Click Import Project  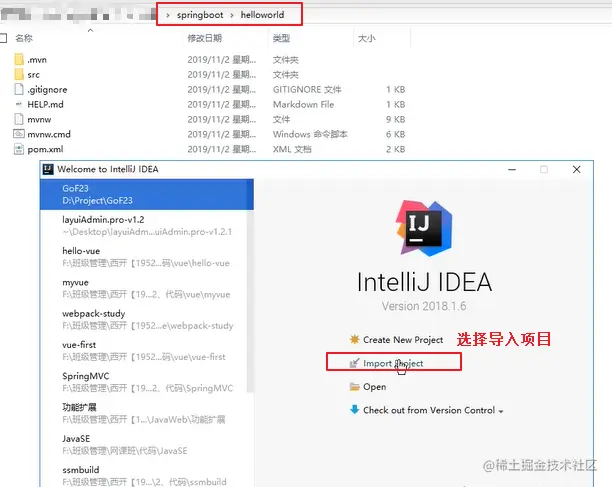click(x=393, y=363)
